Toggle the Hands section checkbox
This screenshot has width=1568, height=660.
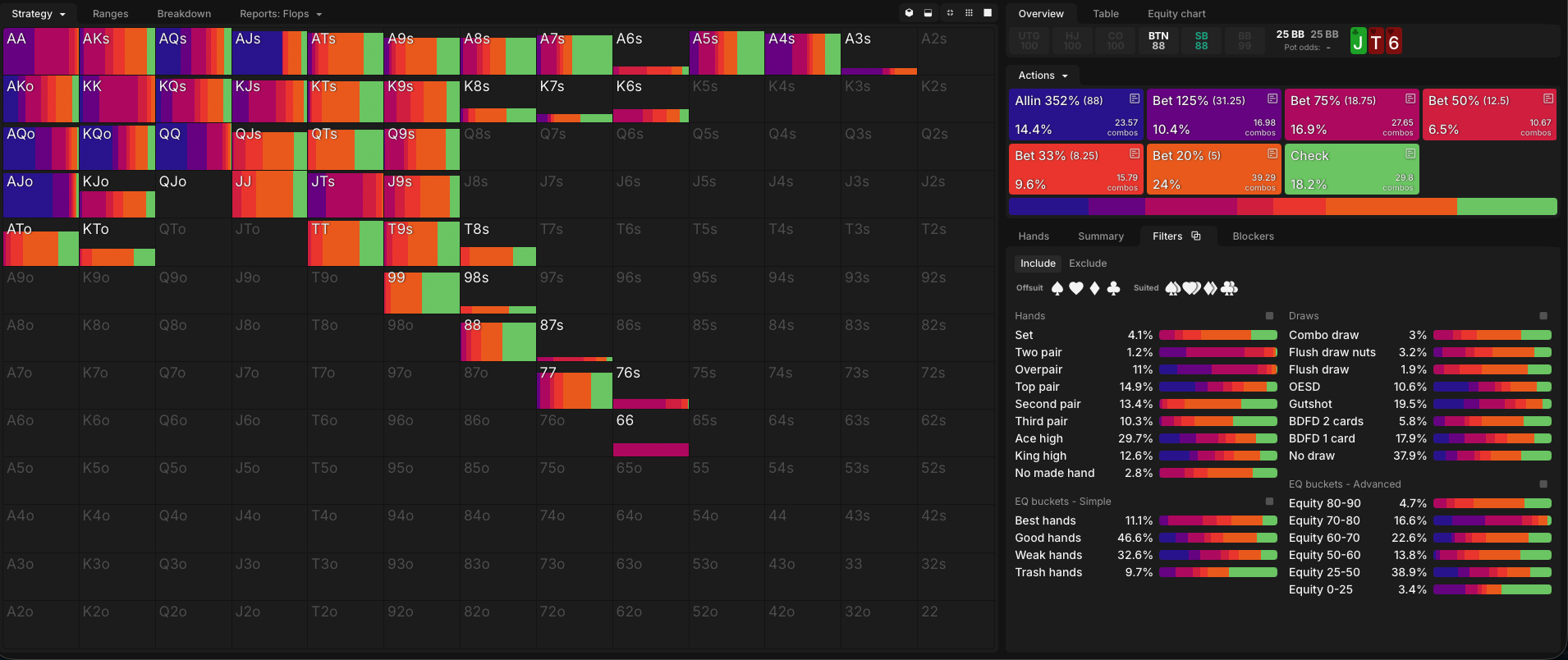point(1269,316)
